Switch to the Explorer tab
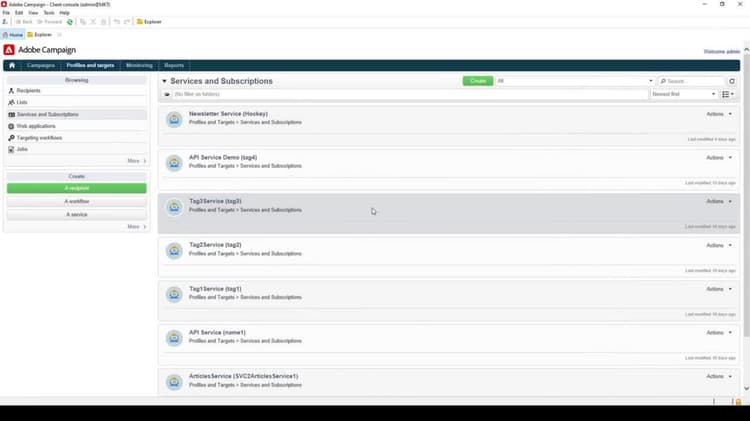 40,35
